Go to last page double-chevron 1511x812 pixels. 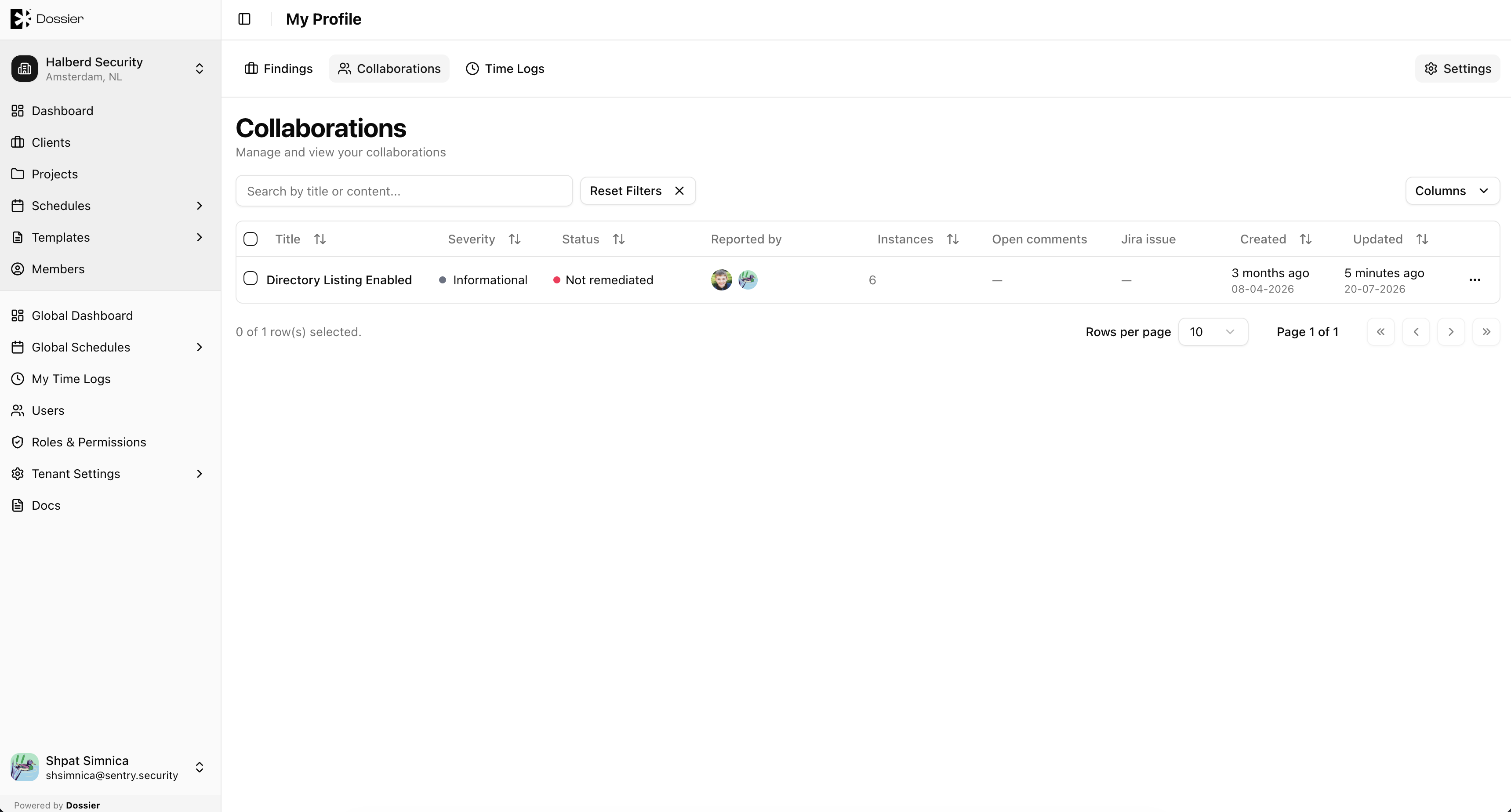click(x=1486, y=332)
